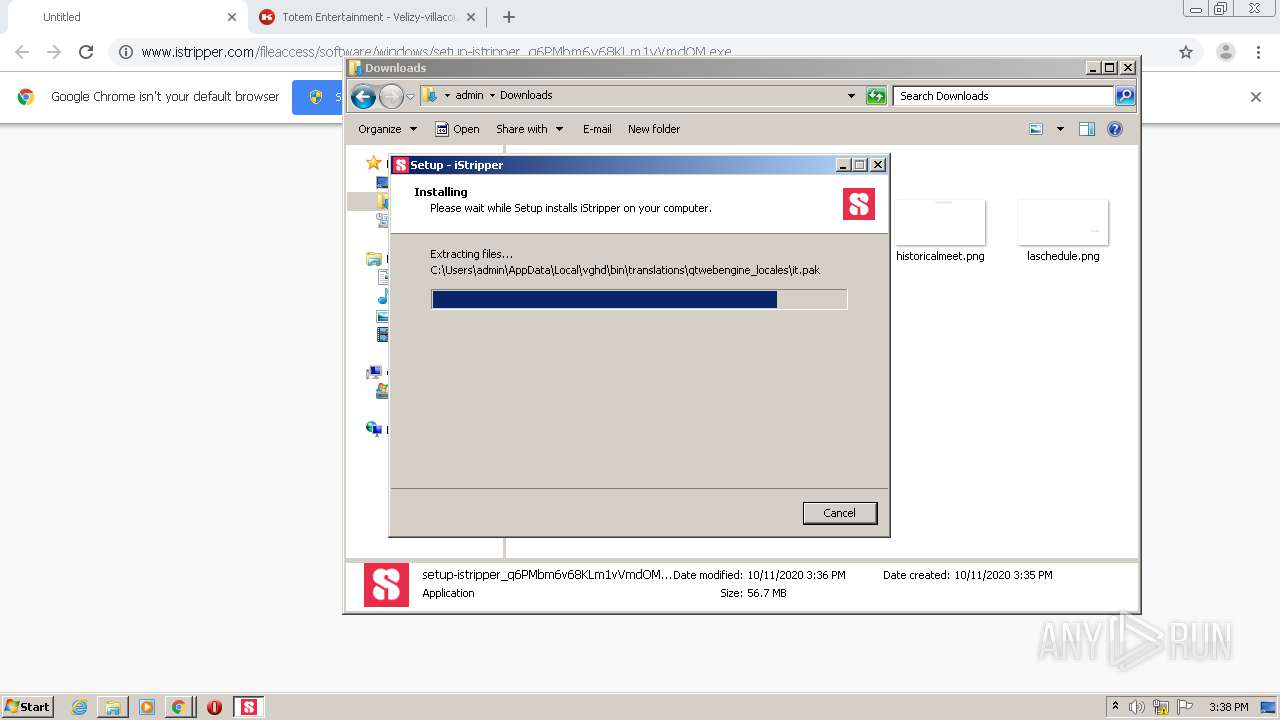Viewport: 1280px width, 720px height.
Task: Click the setup-istripper file icon in details pane
Action: pos(386,585)
